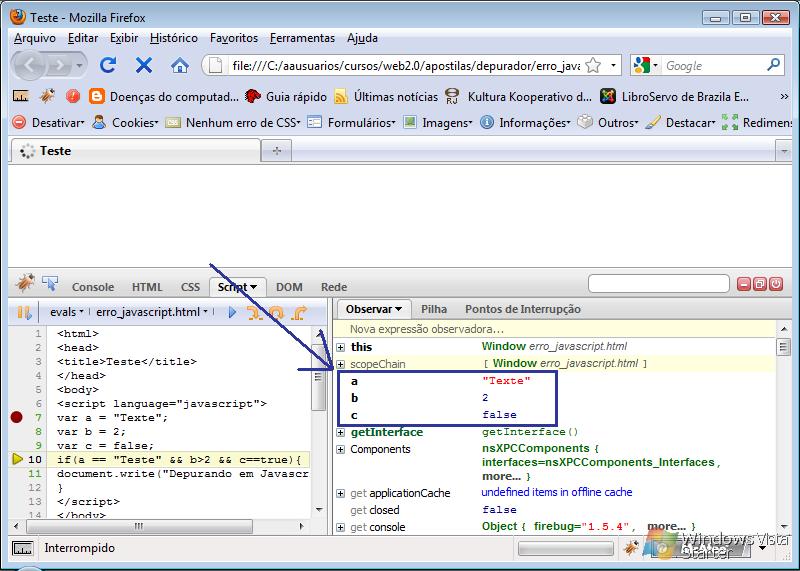Switch to Firebug Rede tab

click(334, 287)
